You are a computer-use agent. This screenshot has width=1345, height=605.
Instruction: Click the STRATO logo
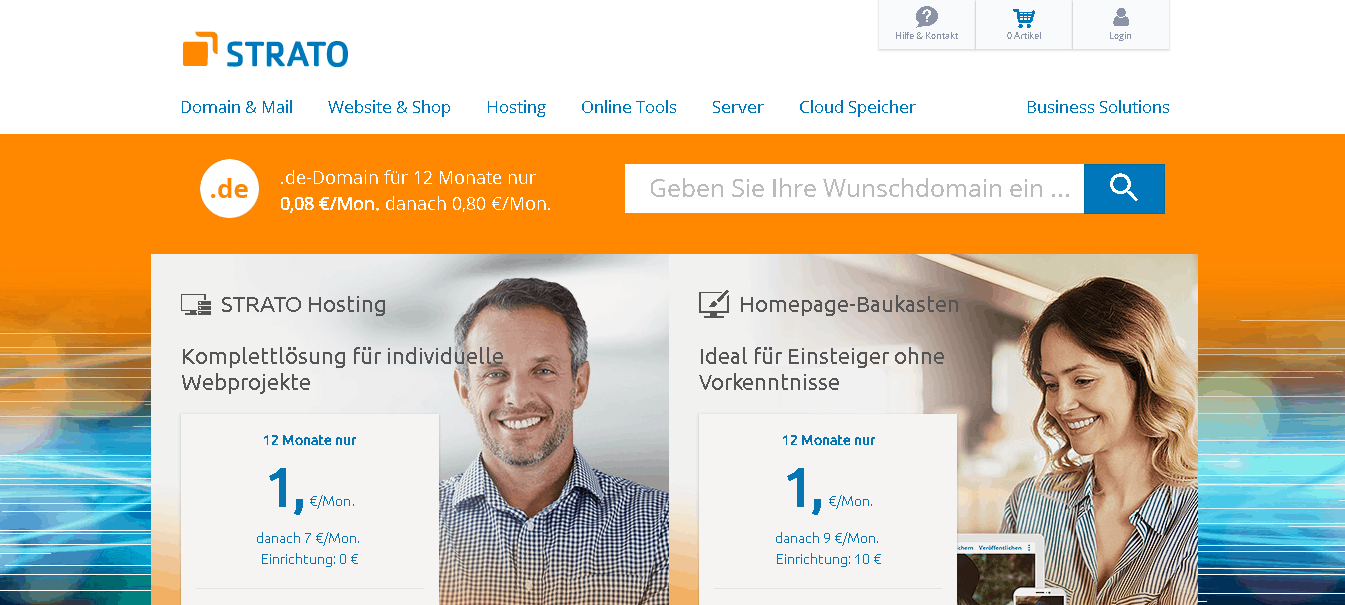point(265,50)
